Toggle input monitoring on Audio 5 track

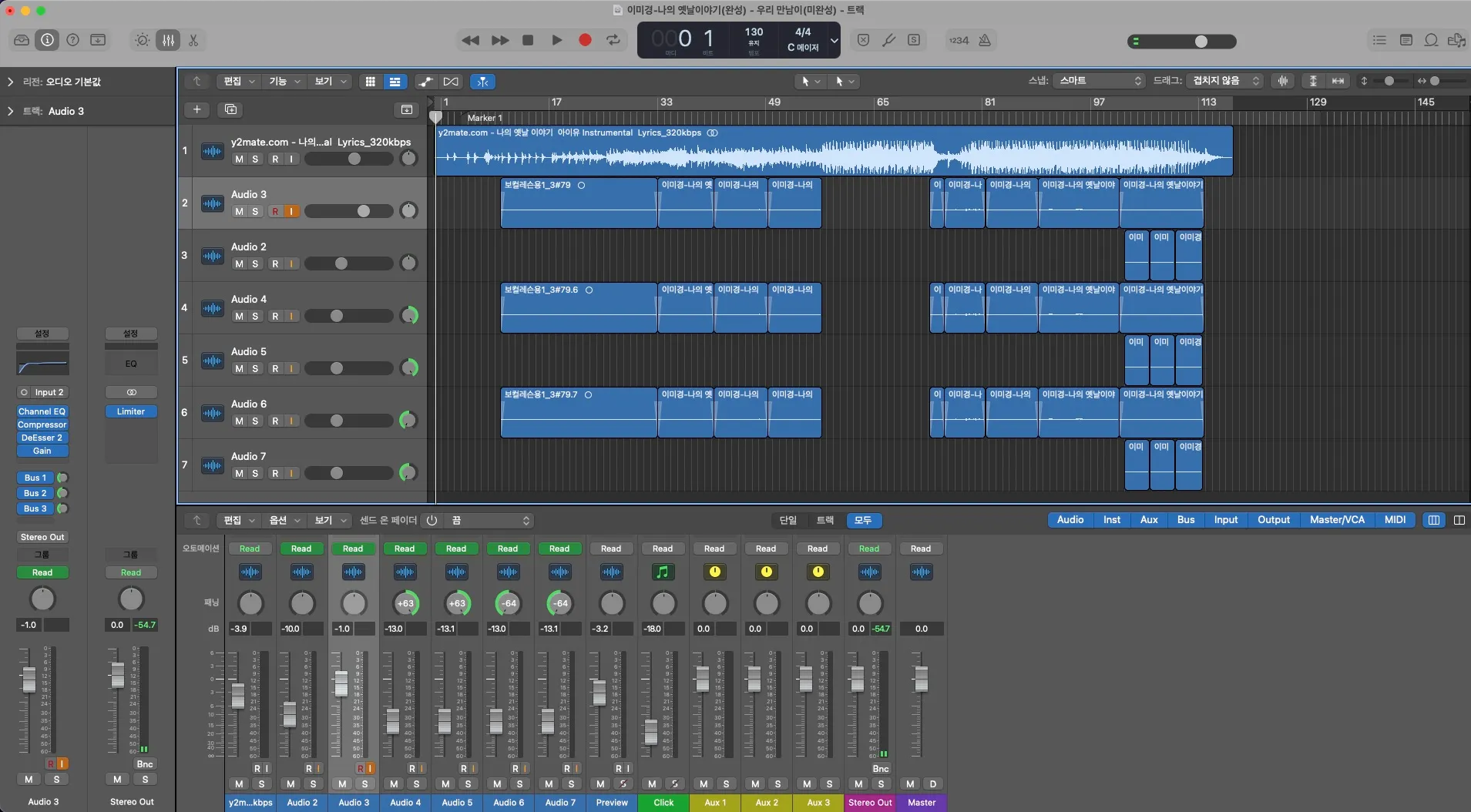291,368
